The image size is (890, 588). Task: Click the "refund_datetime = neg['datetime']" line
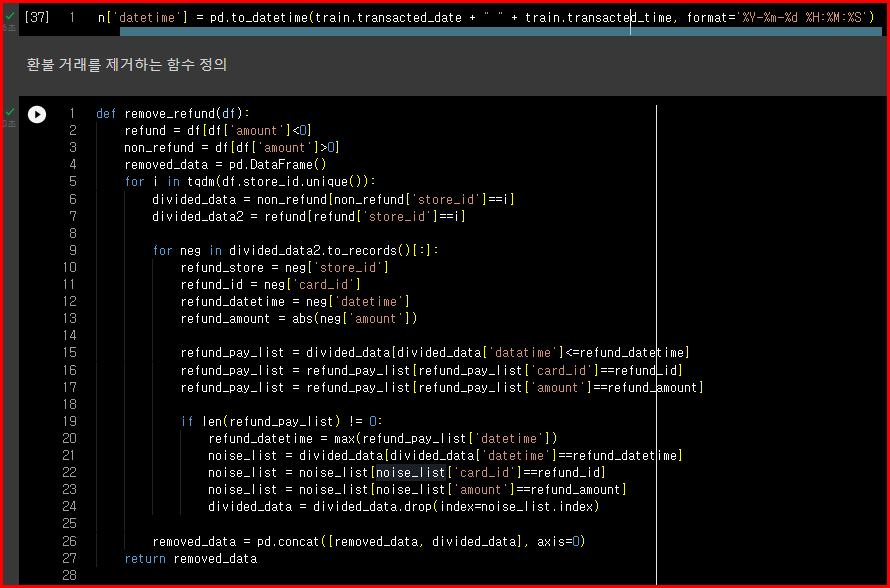295,301
